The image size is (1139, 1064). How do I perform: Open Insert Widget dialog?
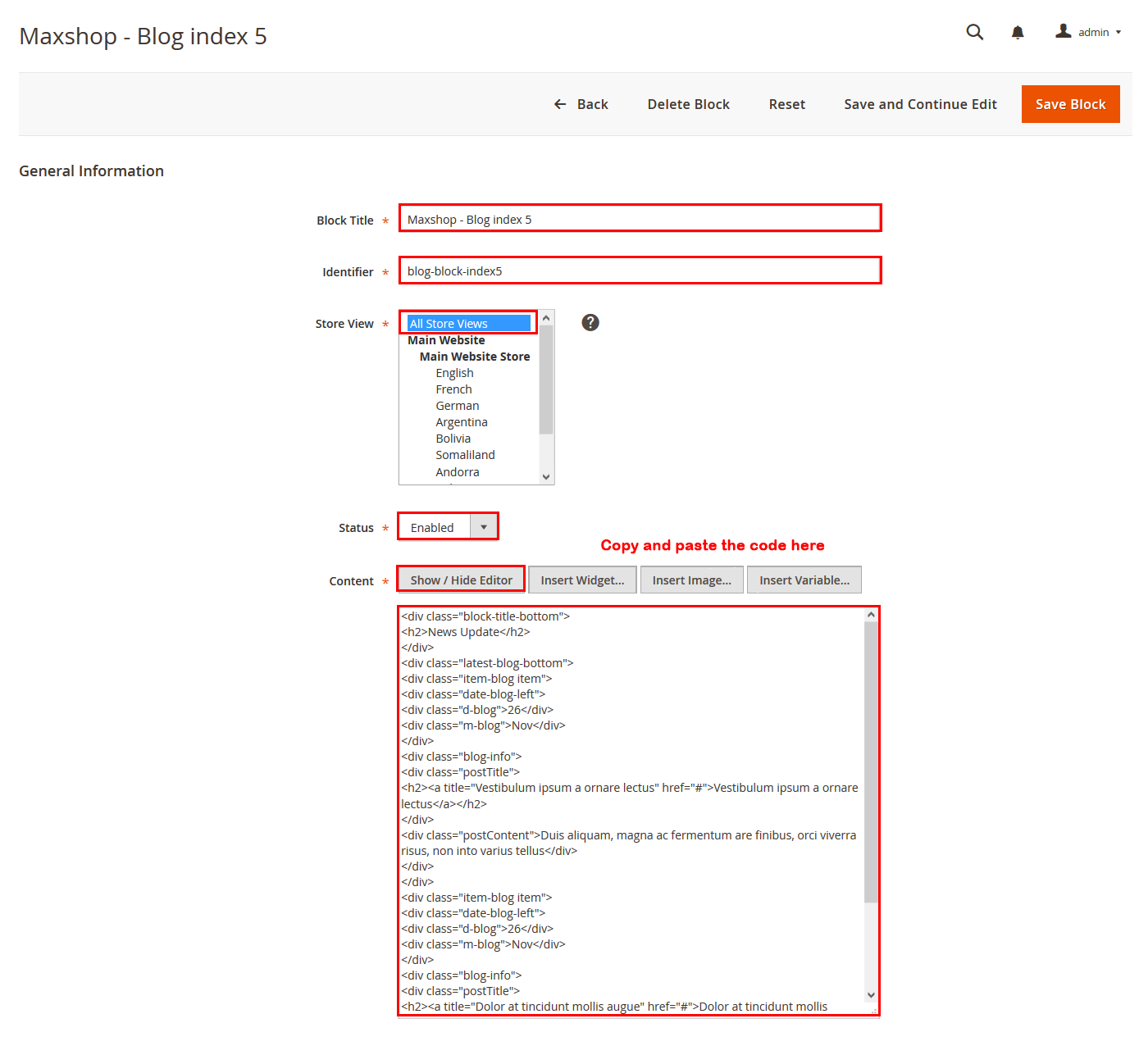coord(582,580)
